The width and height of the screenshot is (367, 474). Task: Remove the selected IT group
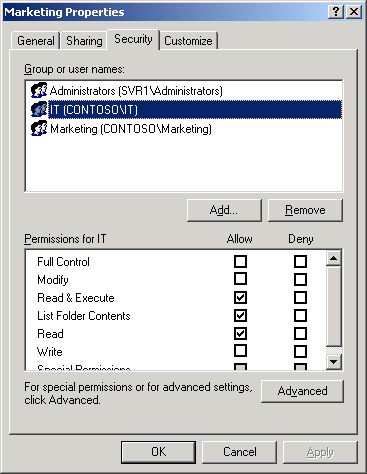point(305,210)
